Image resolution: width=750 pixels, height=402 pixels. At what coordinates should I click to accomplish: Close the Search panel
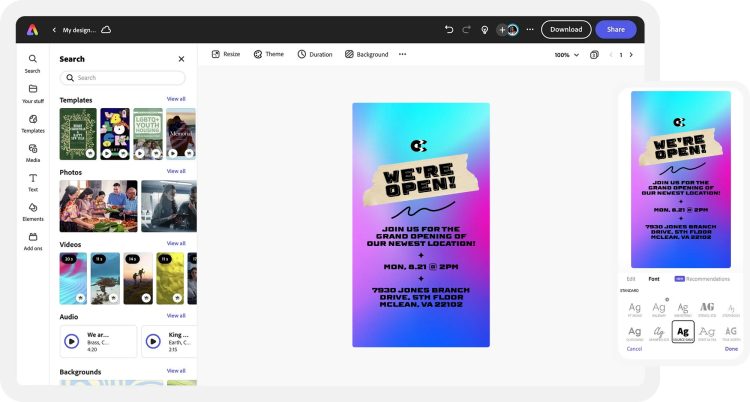[181, 59]
